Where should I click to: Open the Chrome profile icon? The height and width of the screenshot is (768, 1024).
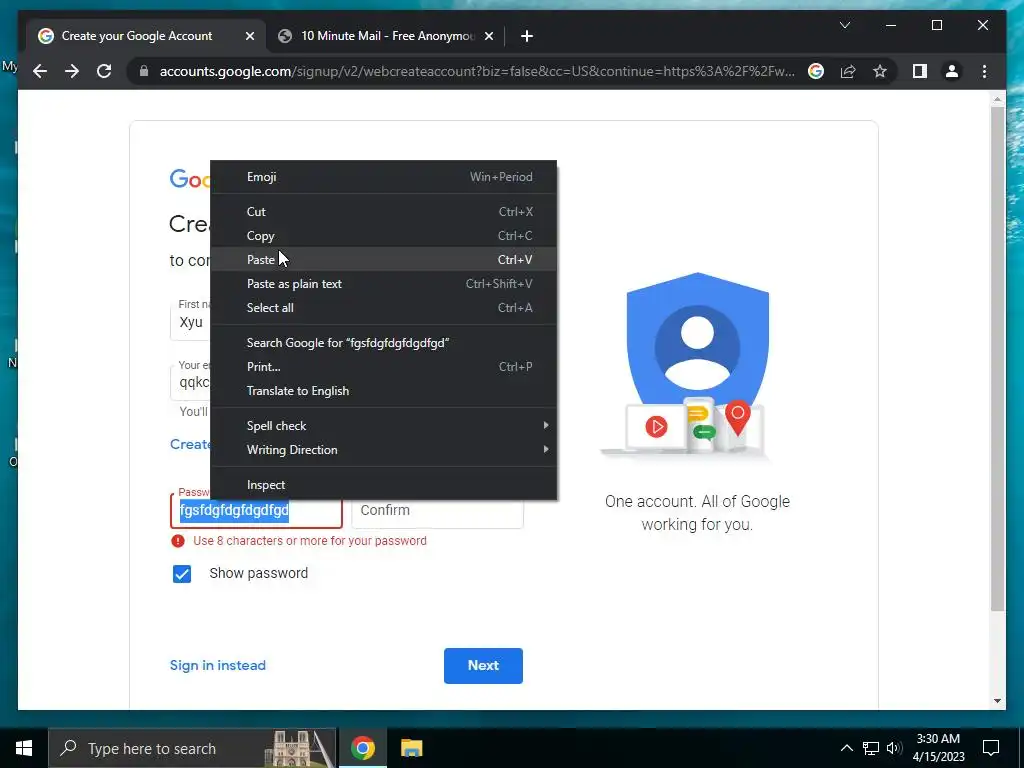[952, 71]
